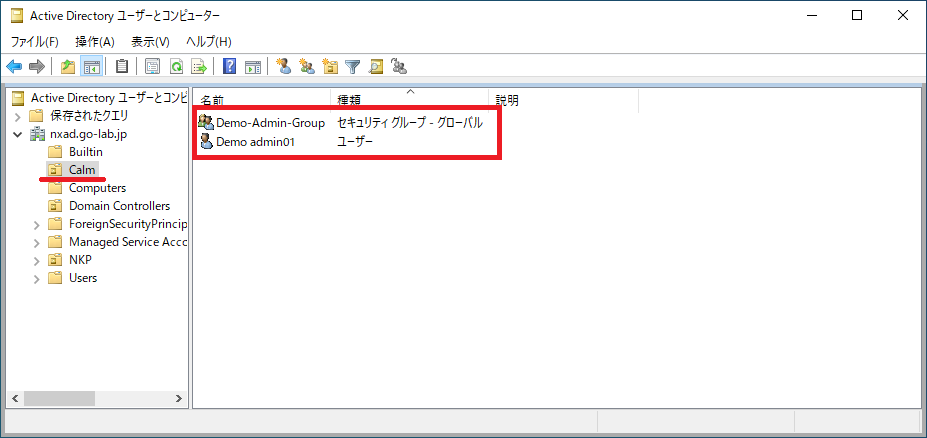Click the Demo-Admin-Group group icon
927x438 pixels.
pyautogui.click(x=206, y=123)
